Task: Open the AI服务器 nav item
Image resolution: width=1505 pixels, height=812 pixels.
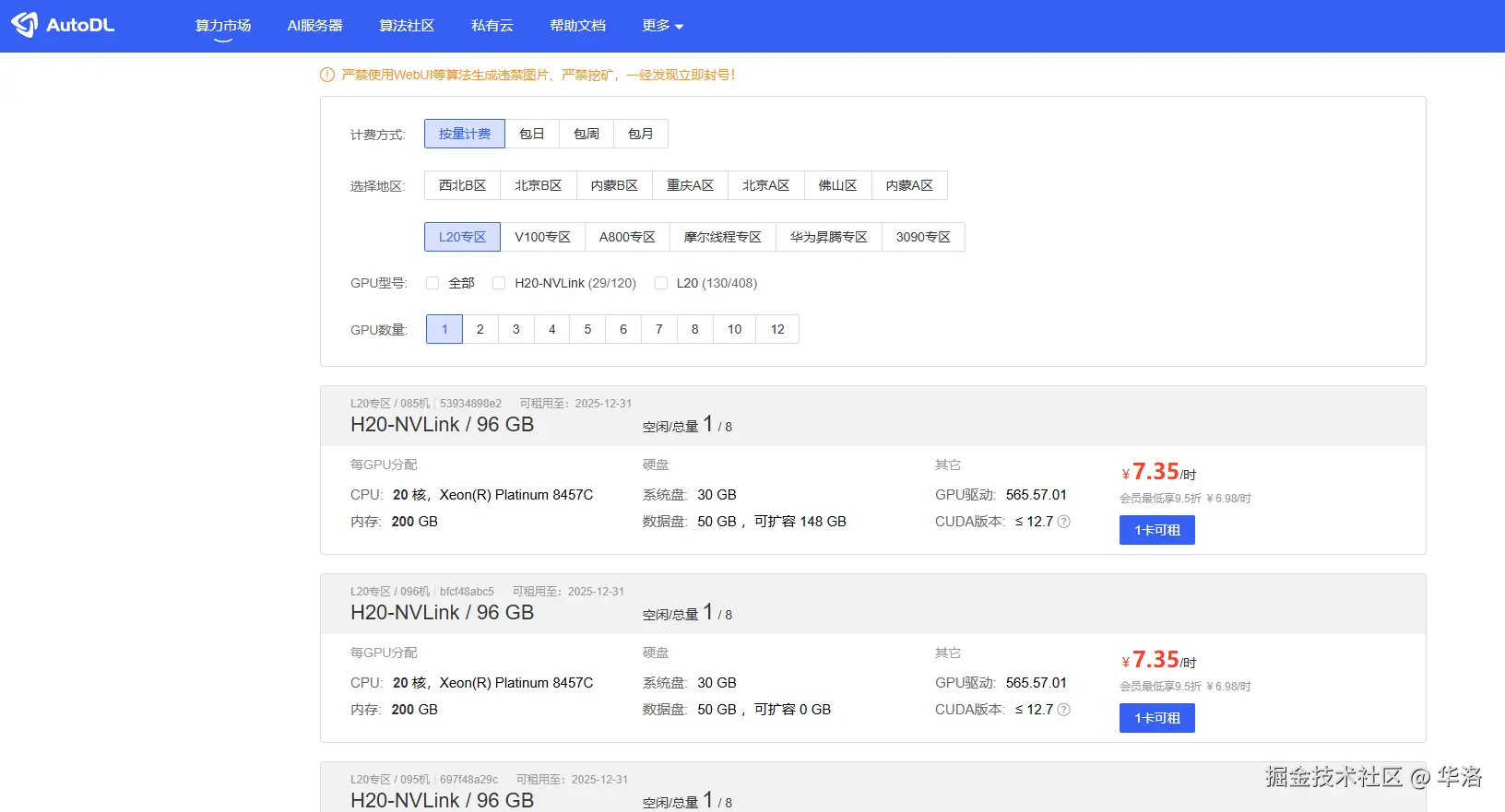Action: pyautogui.click(x=314, y=26)
